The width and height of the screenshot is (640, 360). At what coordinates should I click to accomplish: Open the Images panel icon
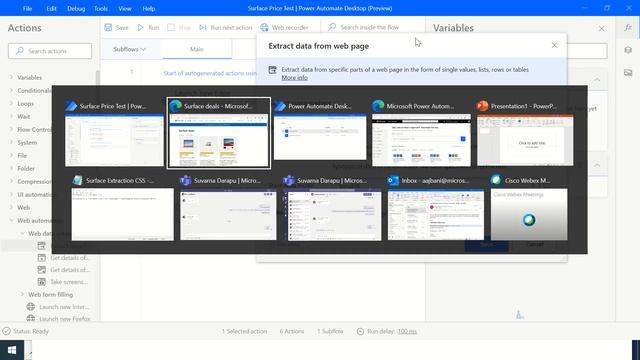click(x=628, y=73)
